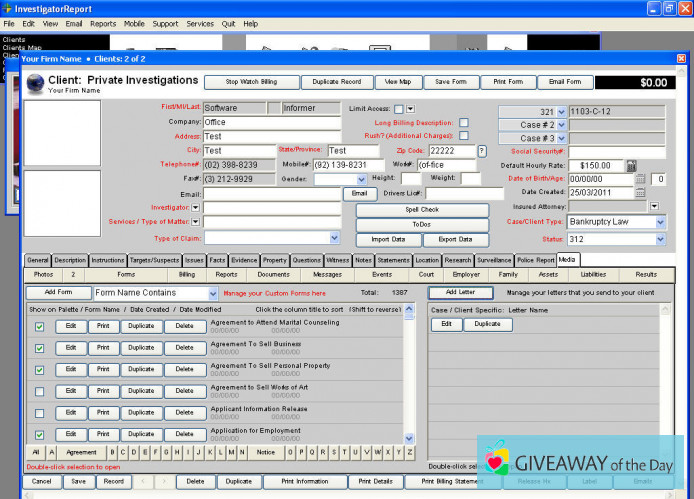Click the Company input field
This screenshot has width=694, height=499.
click(270, 122)
